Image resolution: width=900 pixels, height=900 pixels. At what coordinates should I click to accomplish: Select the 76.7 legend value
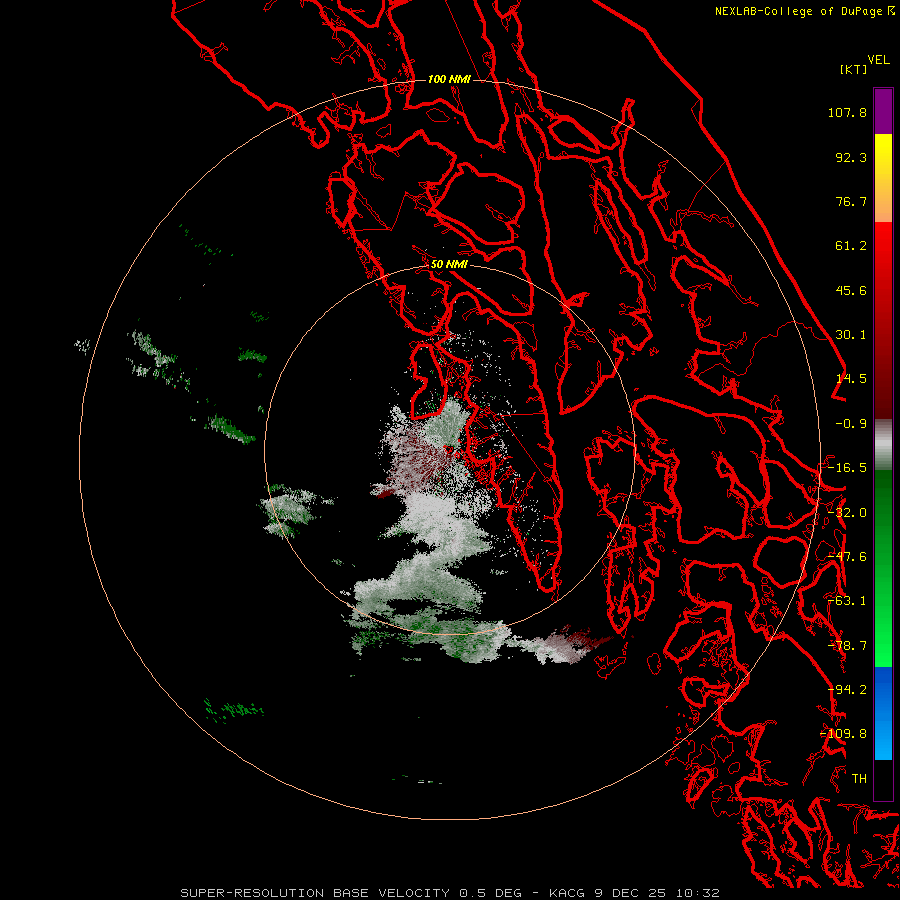[x=851, y=201]
